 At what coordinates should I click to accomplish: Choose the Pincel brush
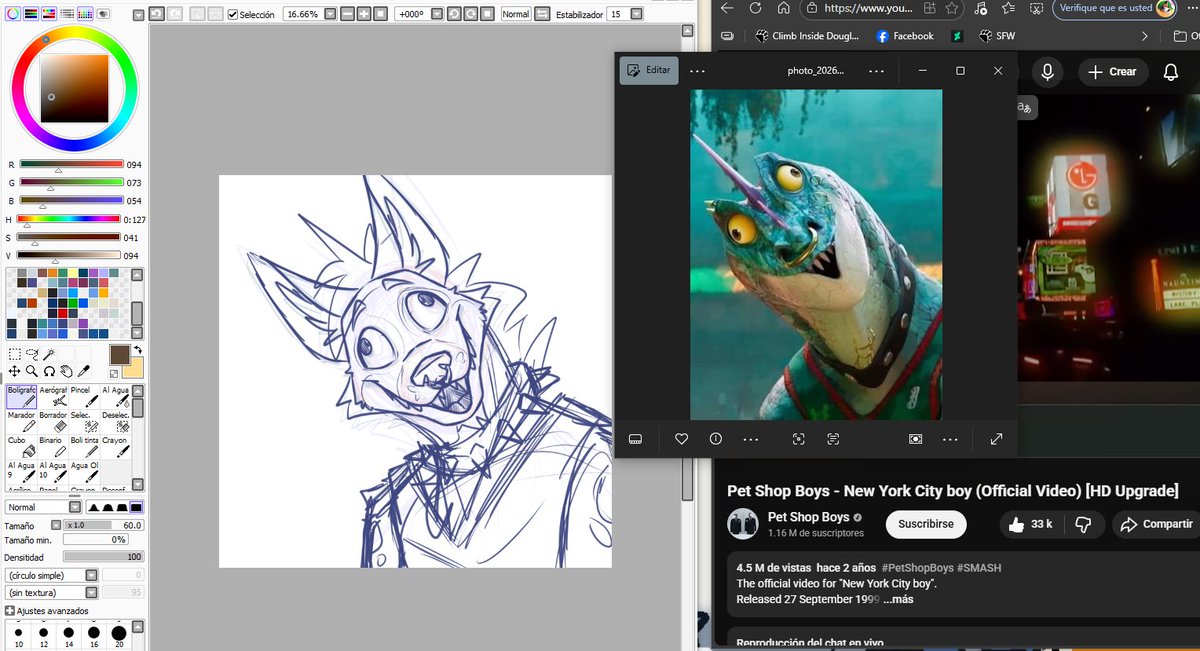click(84, 397)
